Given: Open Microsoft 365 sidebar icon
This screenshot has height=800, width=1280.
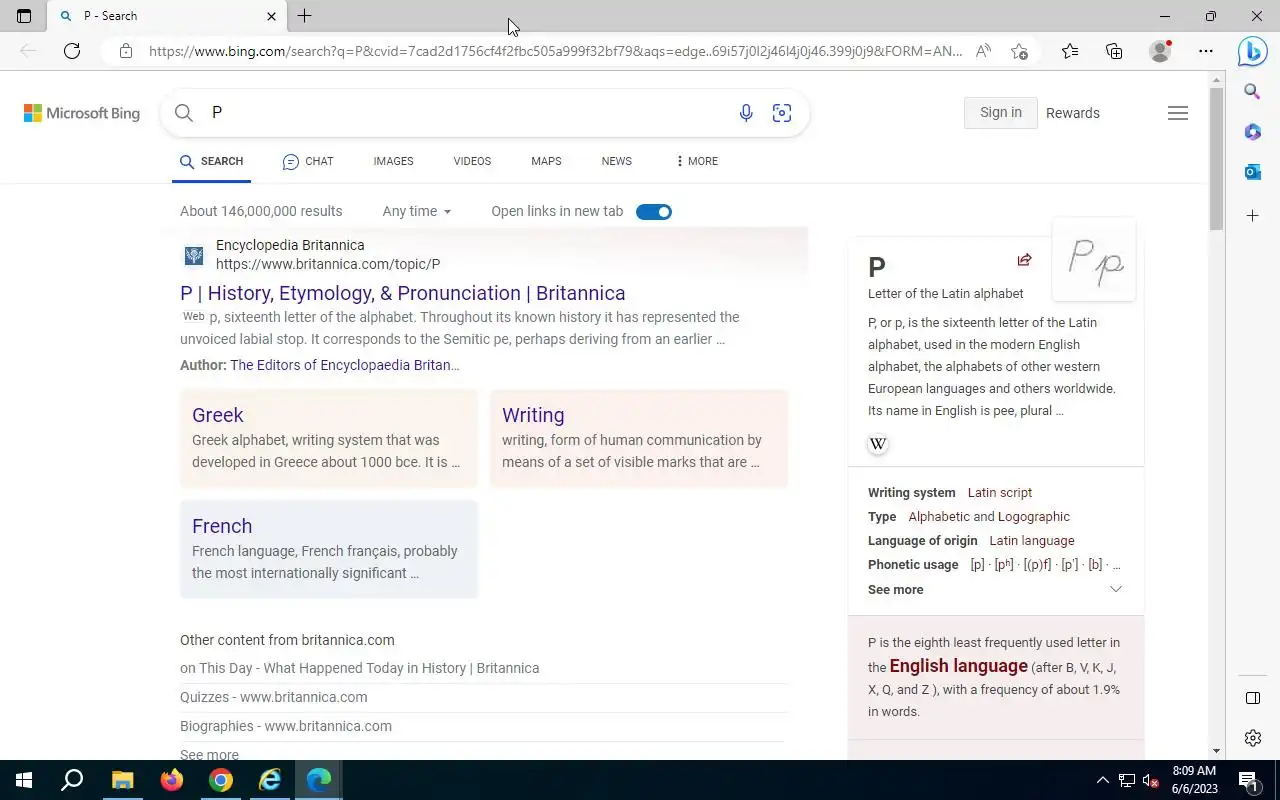Looking at the screenshot, I should [1252, 132].
